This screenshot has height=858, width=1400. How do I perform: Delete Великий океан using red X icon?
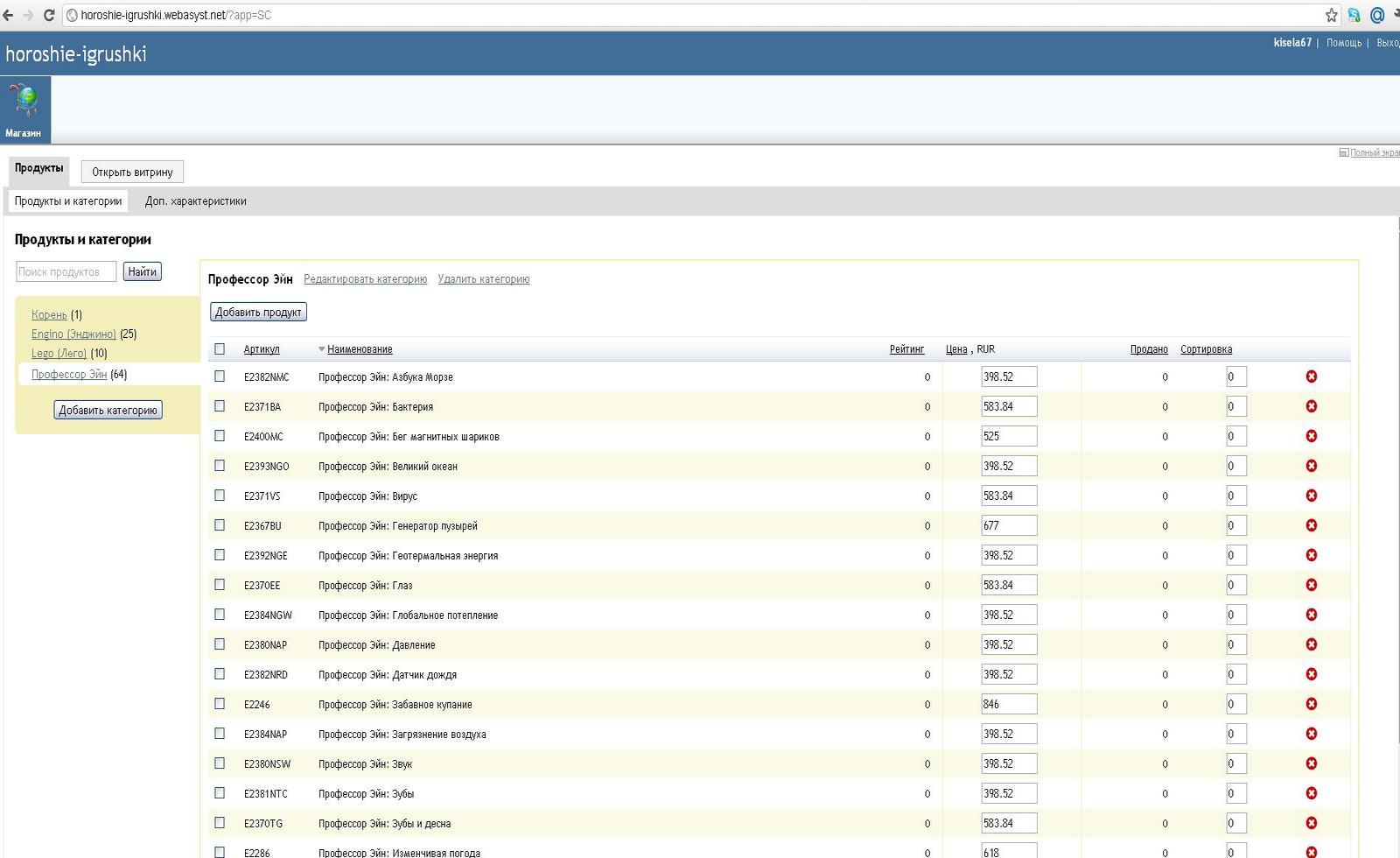pyautogui.click(x=1311, y=466)
